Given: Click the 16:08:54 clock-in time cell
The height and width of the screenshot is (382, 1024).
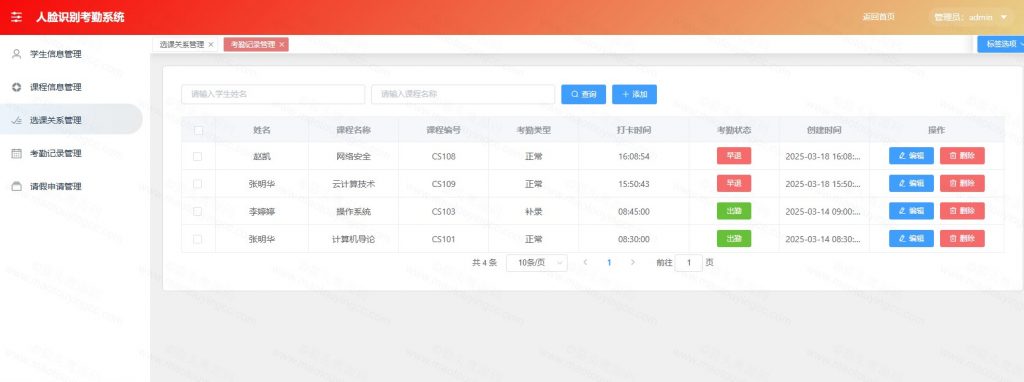Looking at the screenshot, I should click(633, 157).
